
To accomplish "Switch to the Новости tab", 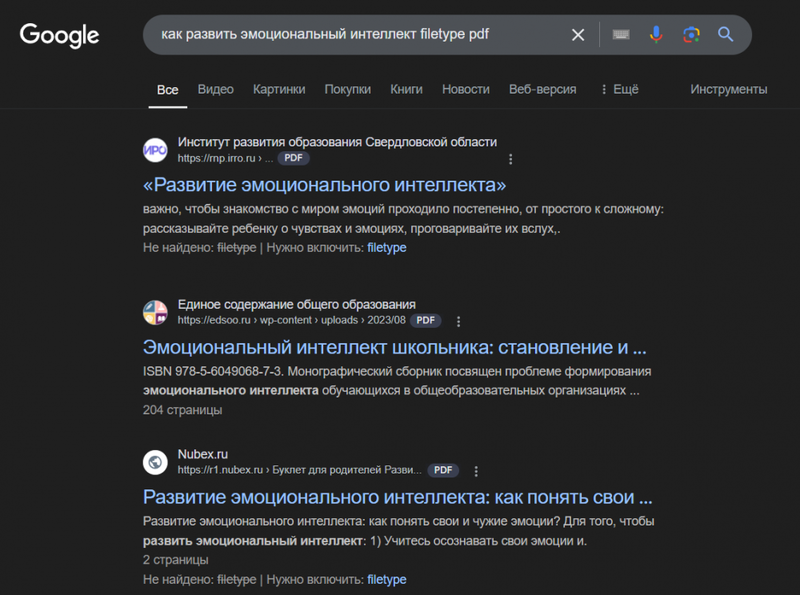I will point(465,89).
